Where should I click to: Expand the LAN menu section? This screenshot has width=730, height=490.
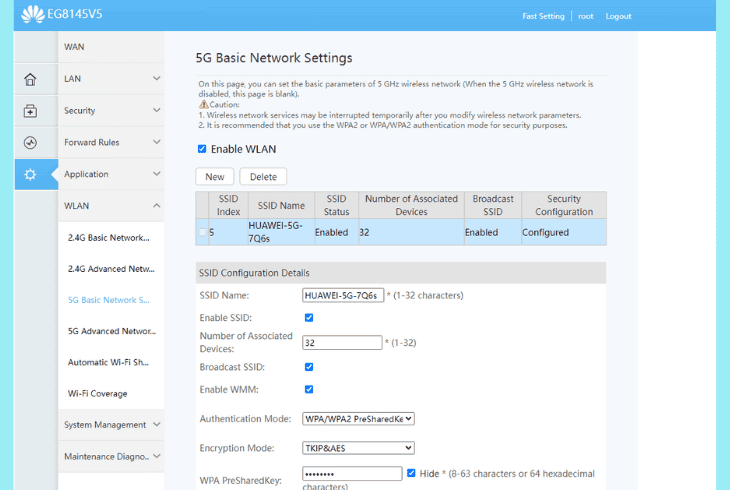pyautogui.click(x=111, y=79)
